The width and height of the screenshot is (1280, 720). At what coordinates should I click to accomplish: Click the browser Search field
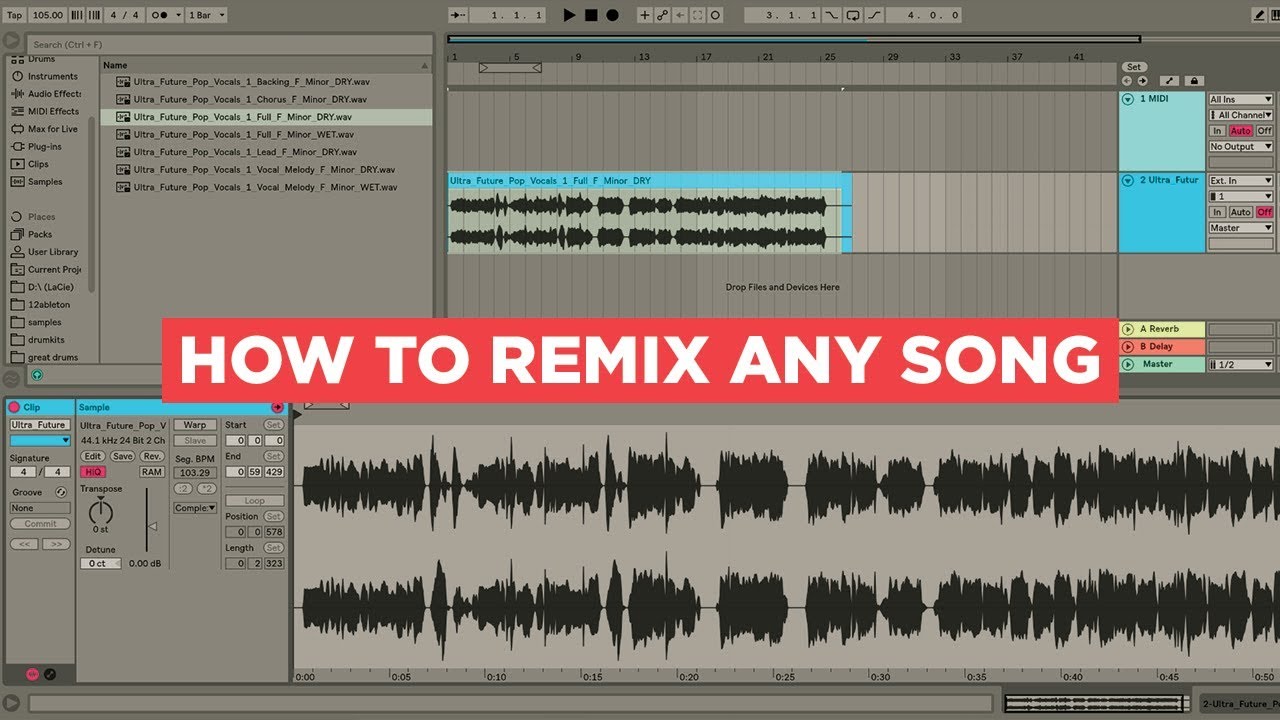point(229,44)
